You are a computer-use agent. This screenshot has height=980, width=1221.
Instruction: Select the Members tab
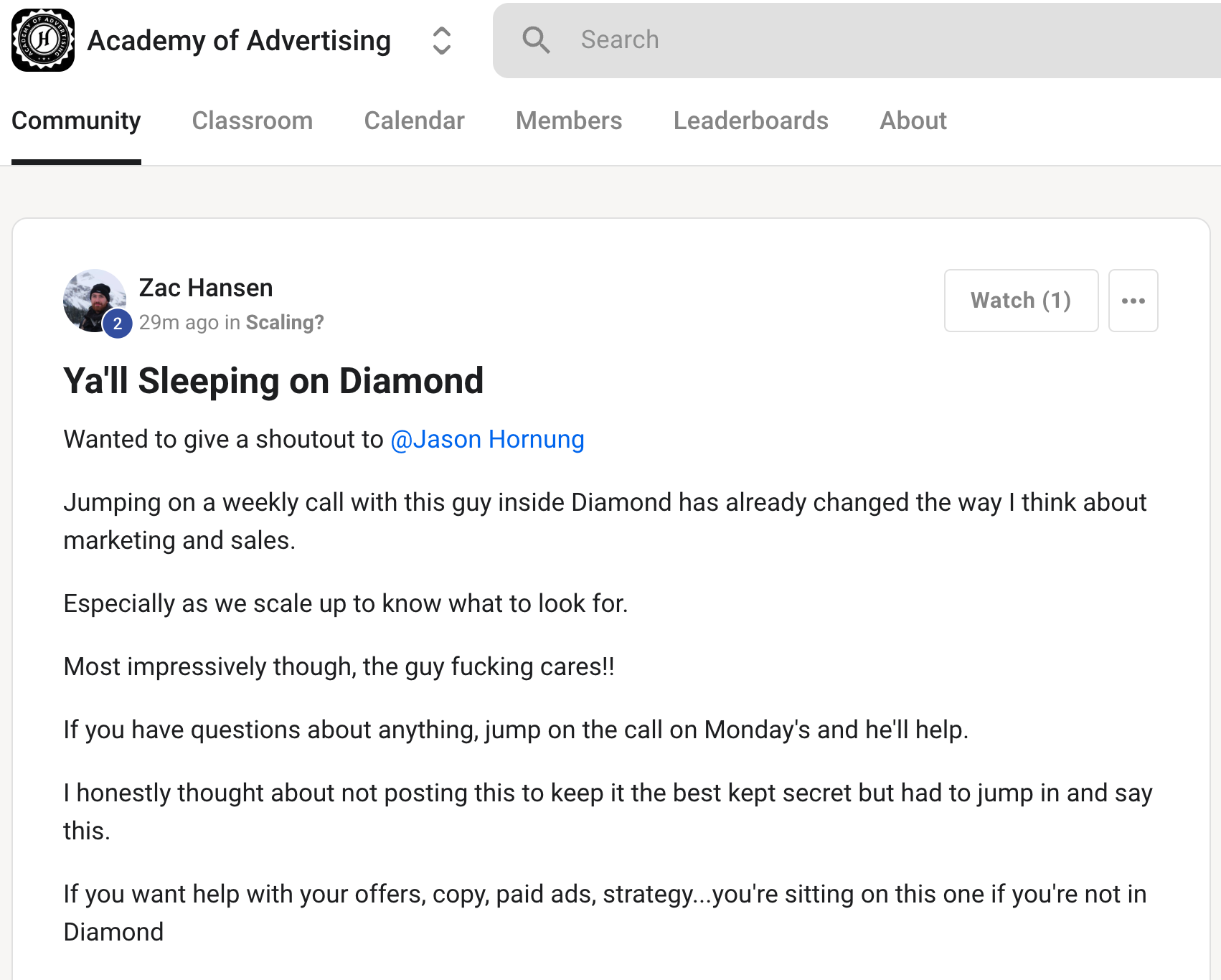(568, 121)
